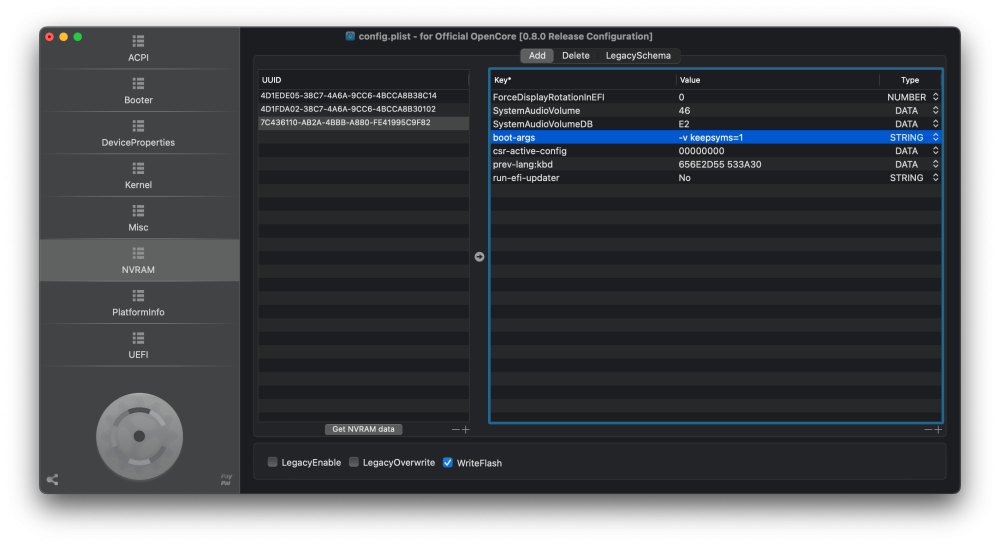Viewport: 1000px width, 546px height.
Task: Click the share icon in sidebar
Action: 52,480
